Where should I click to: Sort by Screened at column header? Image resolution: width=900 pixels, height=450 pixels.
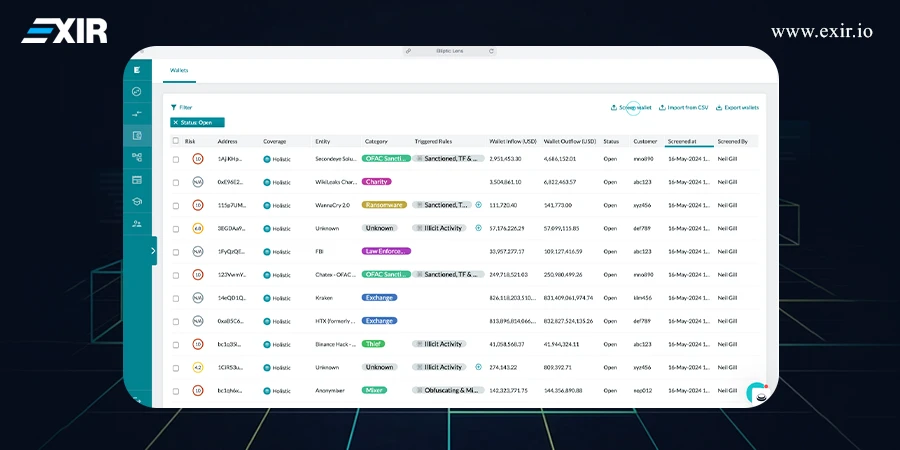click(682, 141)
